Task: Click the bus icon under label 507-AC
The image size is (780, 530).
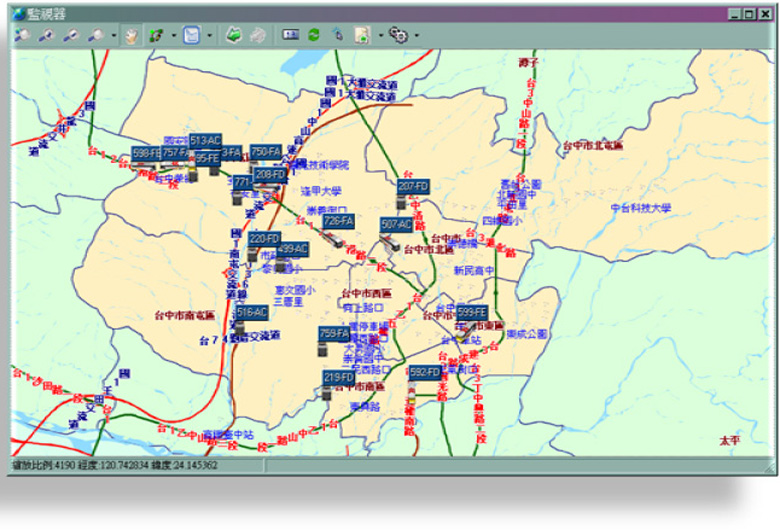Action: (x=390, y=243)
